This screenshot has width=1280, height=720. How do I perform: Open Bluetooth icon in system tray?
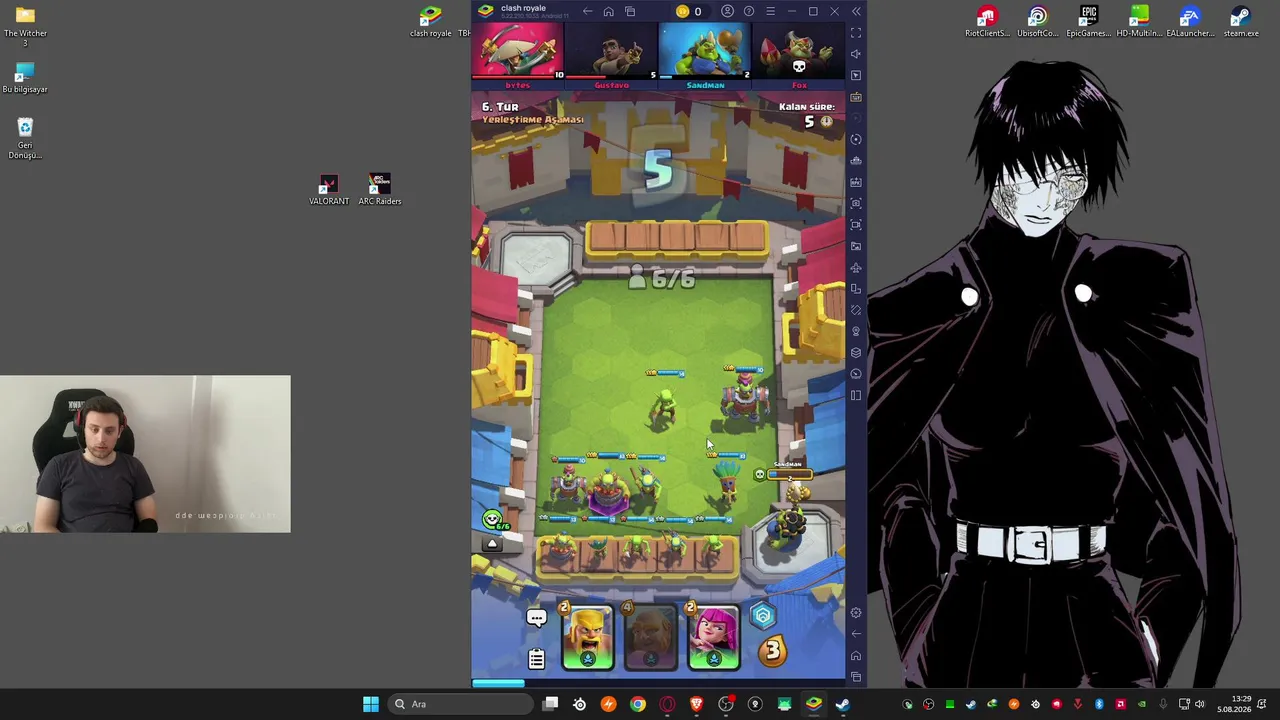click(1099, 704)
